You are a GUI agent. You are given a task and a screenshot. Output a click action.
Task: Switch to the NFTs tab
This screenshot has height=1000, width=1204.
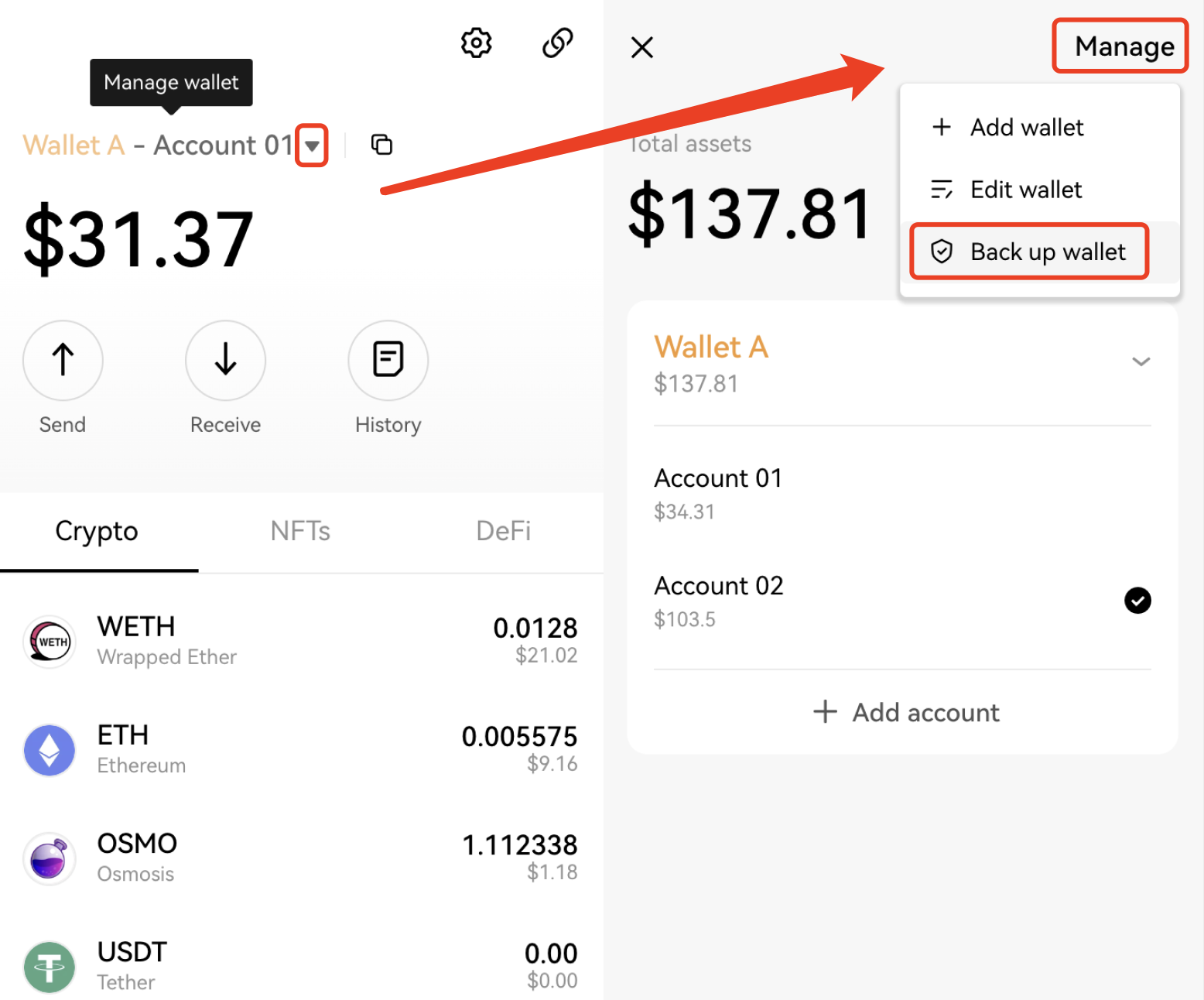[x=300, y=532]
